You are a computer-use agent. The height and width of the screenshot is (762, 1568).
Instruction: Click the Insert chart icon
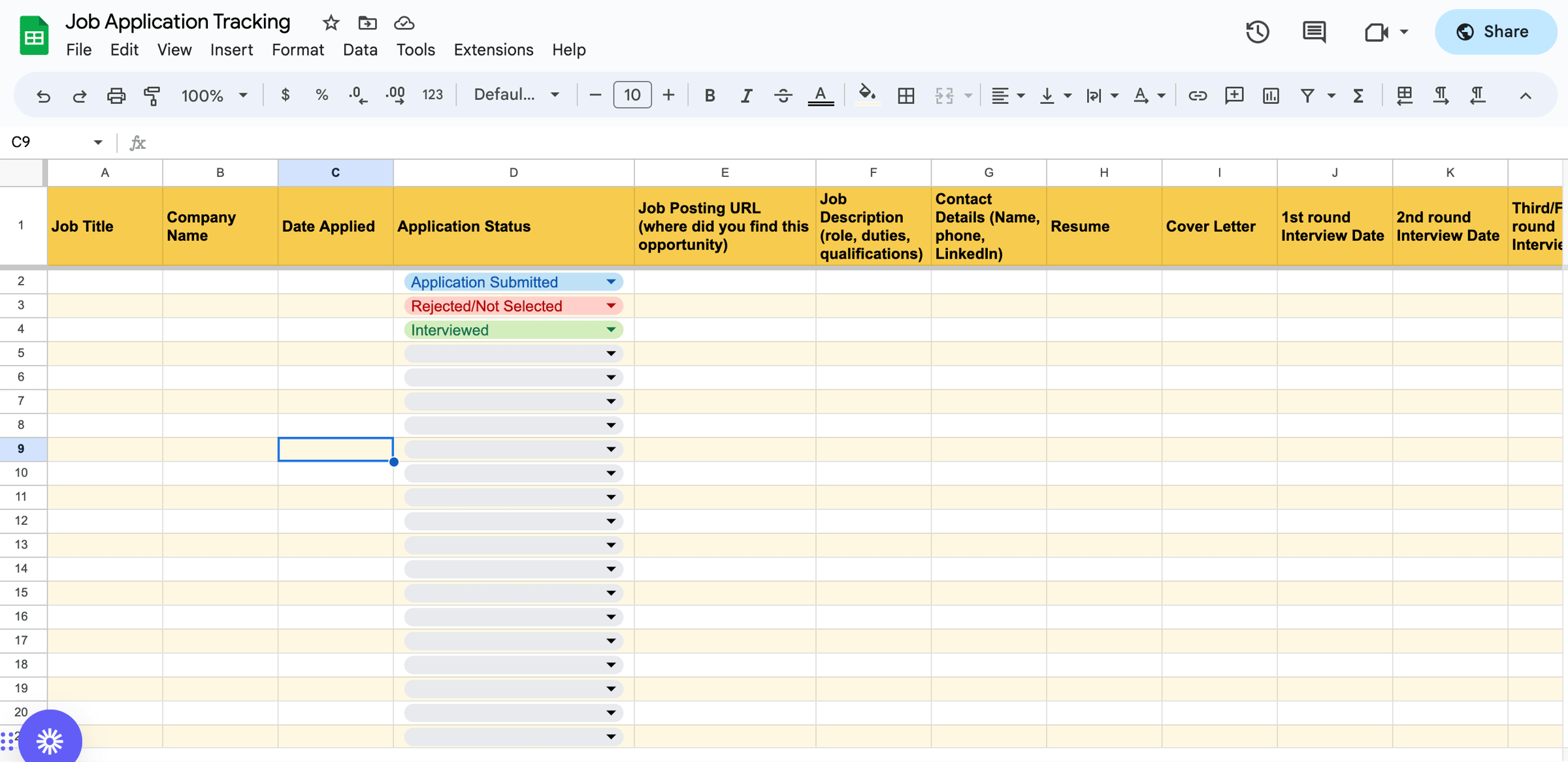[1270, 95]
